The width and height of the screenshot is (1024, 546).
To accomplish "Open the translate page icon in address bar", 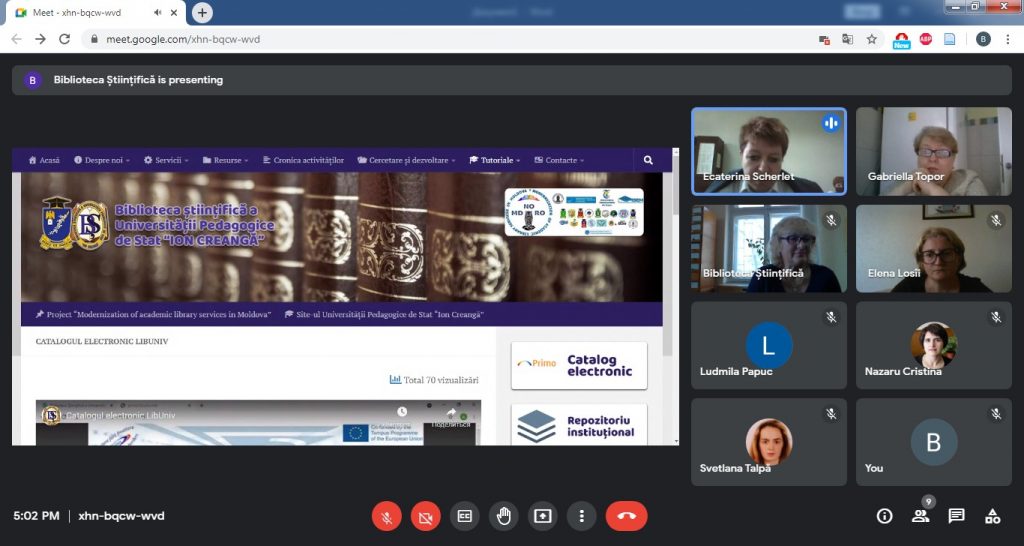I will coord(848,39).
